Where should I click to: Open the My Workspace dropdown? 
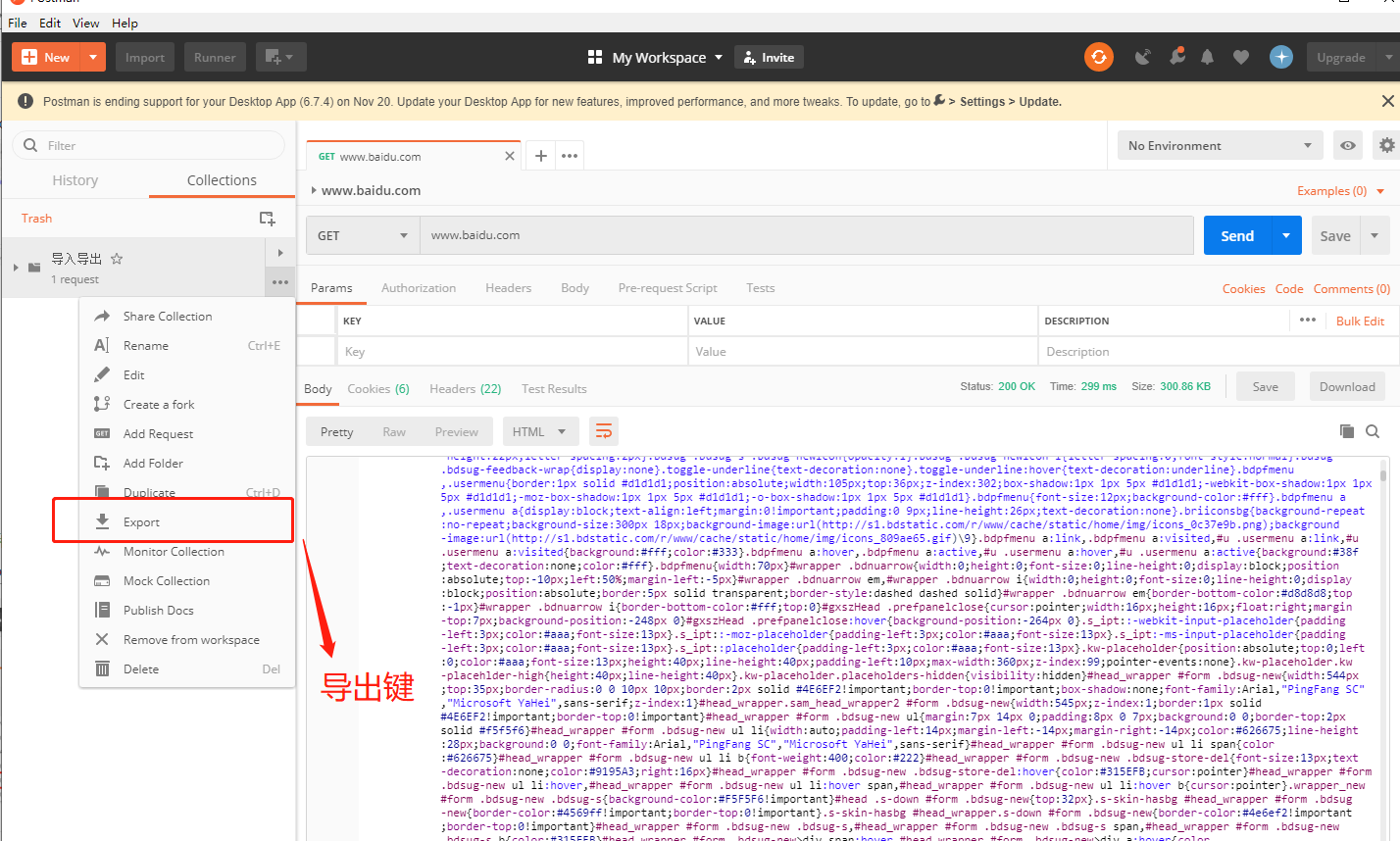pos(669,57)
